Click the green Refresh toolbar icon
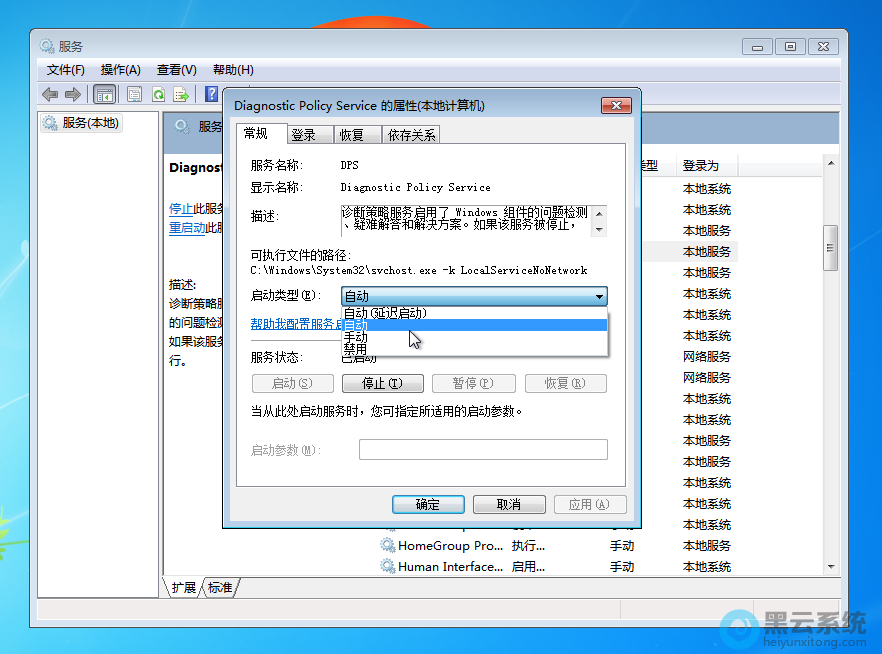This screenshot has height=654, width=882. tap(158, 94)
